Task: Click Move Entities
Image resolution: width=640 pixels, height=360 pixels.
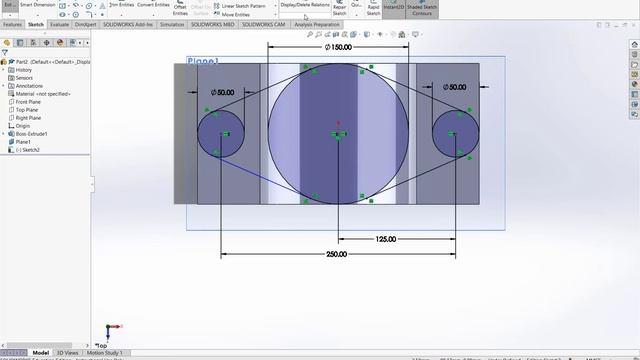Action: point(231,14)
